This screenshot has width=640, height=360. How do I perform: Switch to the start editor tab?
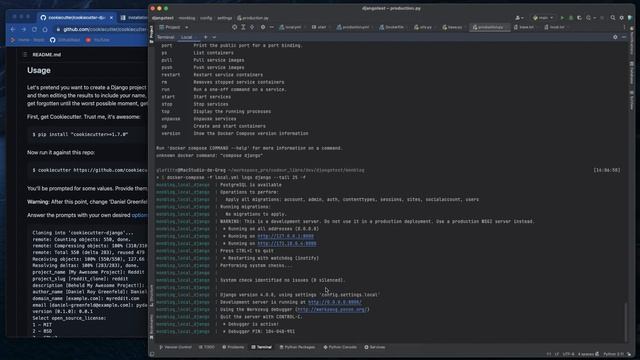(x=320, y=27)
